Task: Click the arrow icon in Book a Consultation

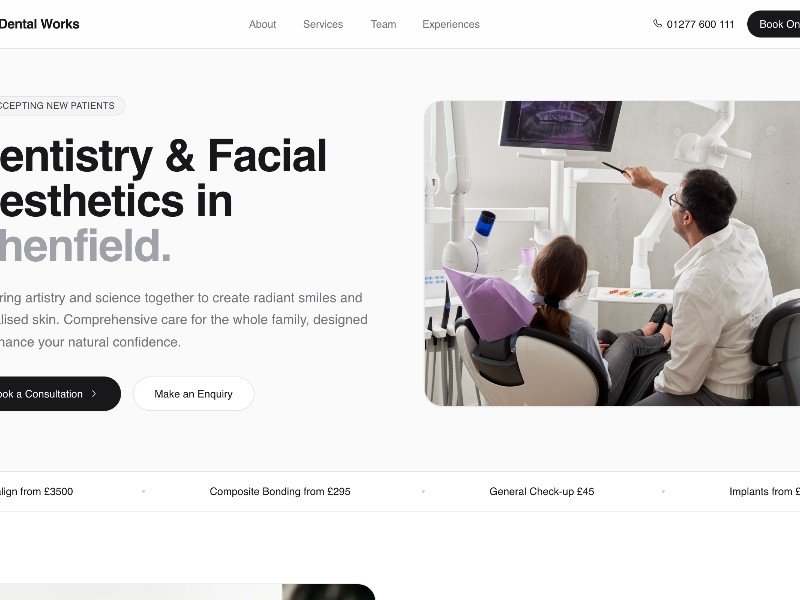Action: click(94, 394)
